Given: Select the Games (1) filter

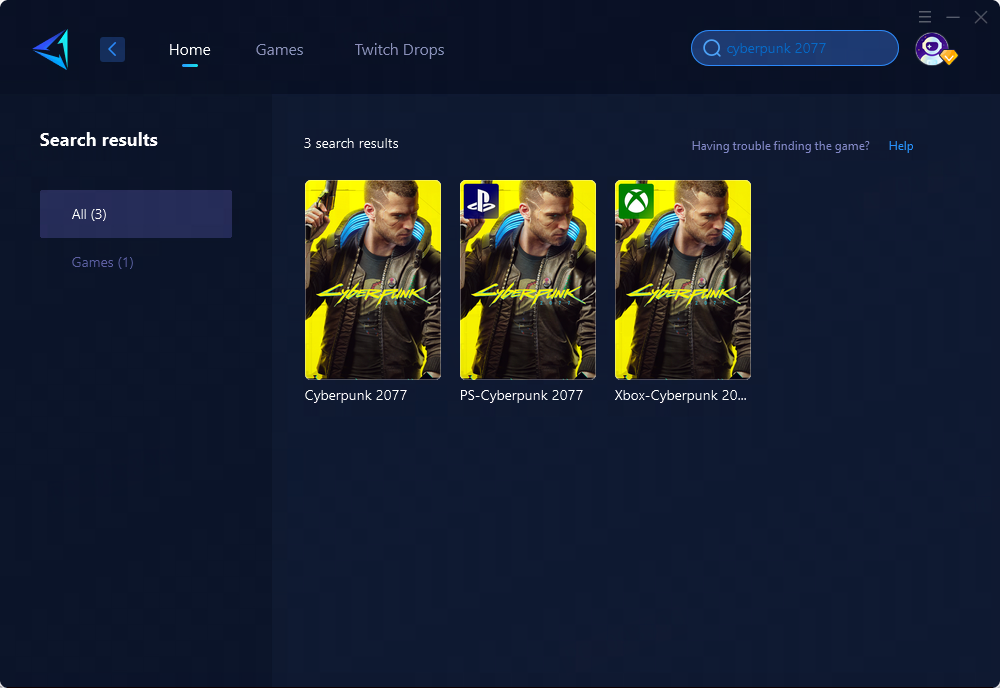Looking at the screenshot, I should click(x=103, y=262).
